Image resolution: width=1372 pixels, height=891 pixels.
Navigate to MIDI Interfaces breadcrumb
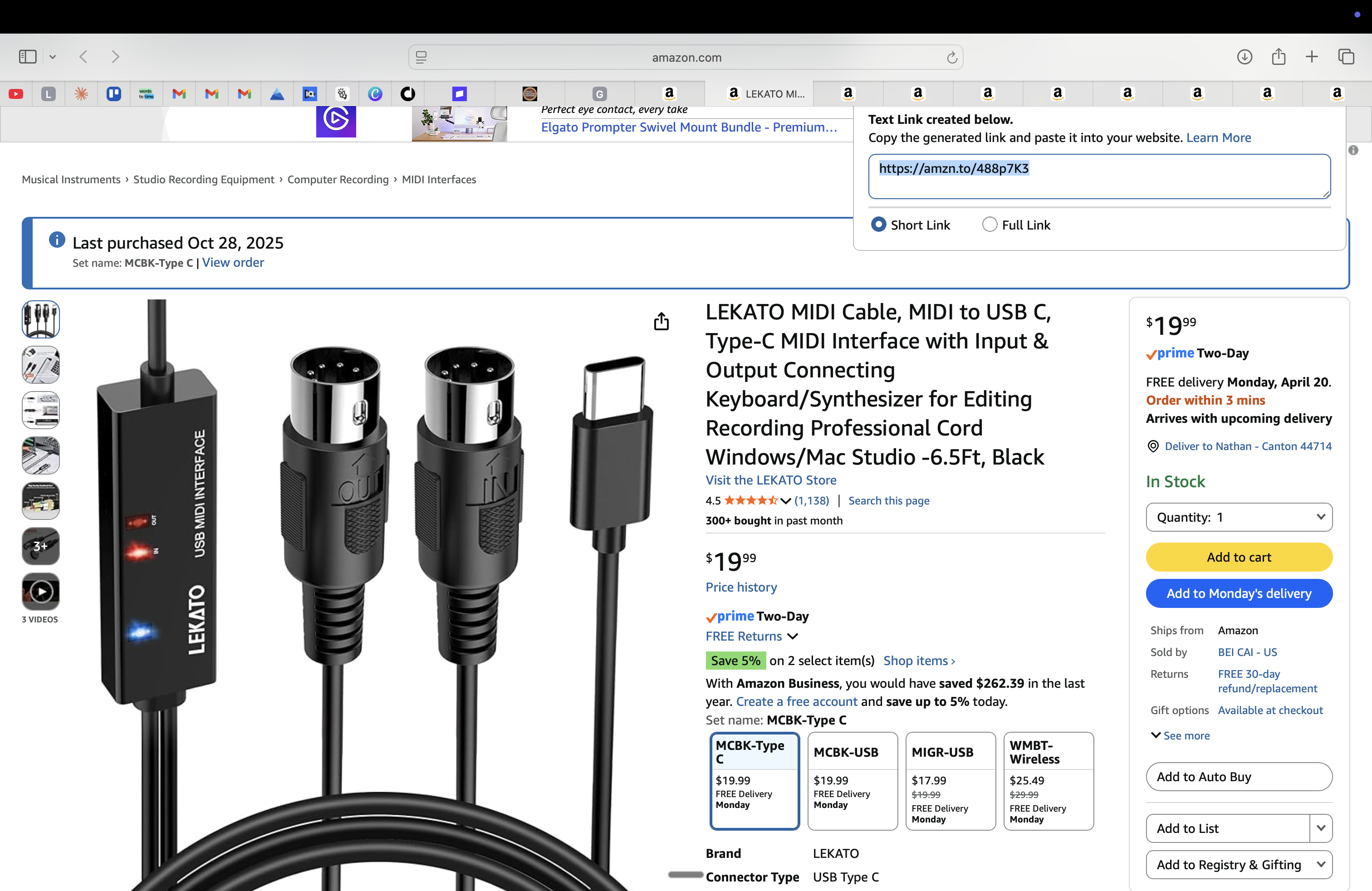439,179
